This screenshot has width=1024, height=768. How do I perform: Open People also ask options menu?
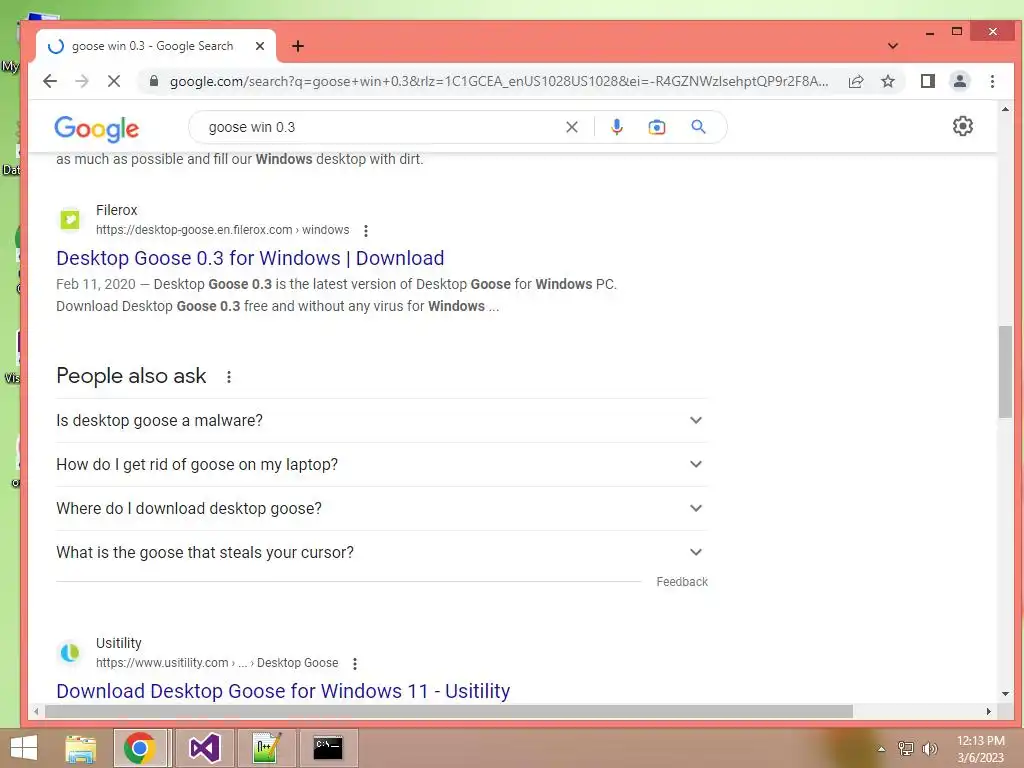coord(229,377)
